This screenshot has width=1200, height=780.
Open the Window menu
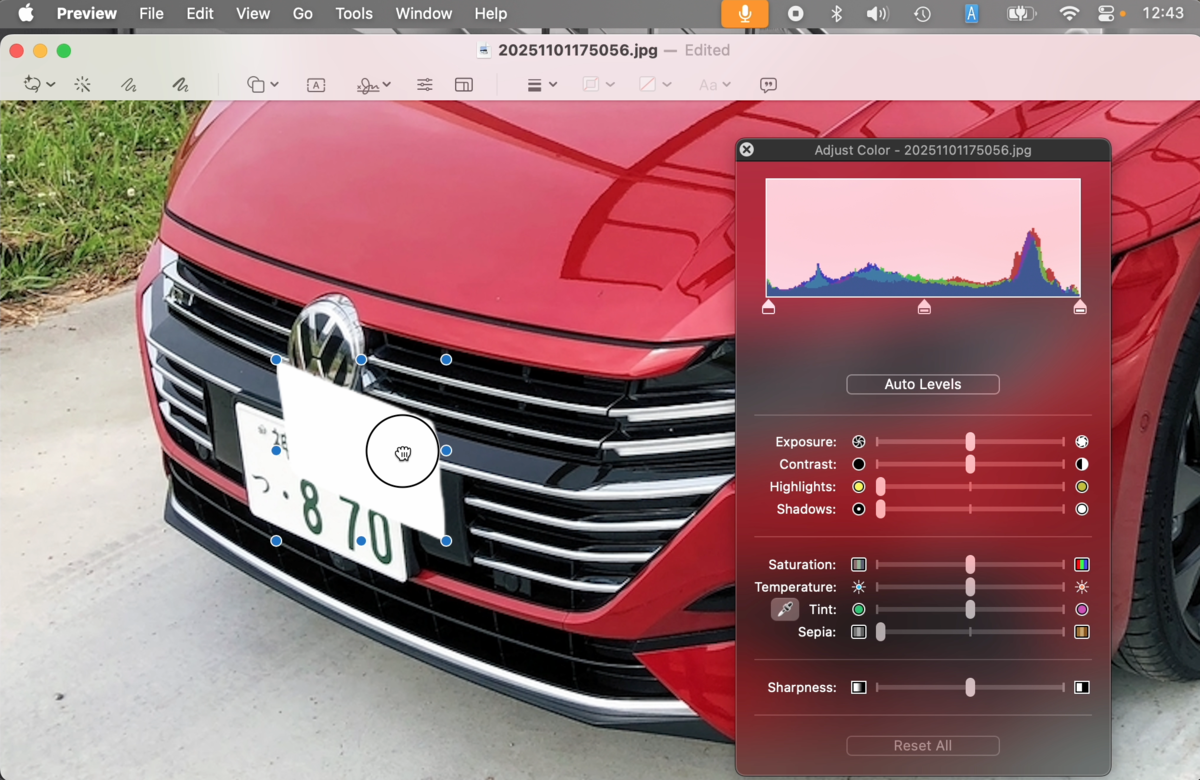point(423,14)
